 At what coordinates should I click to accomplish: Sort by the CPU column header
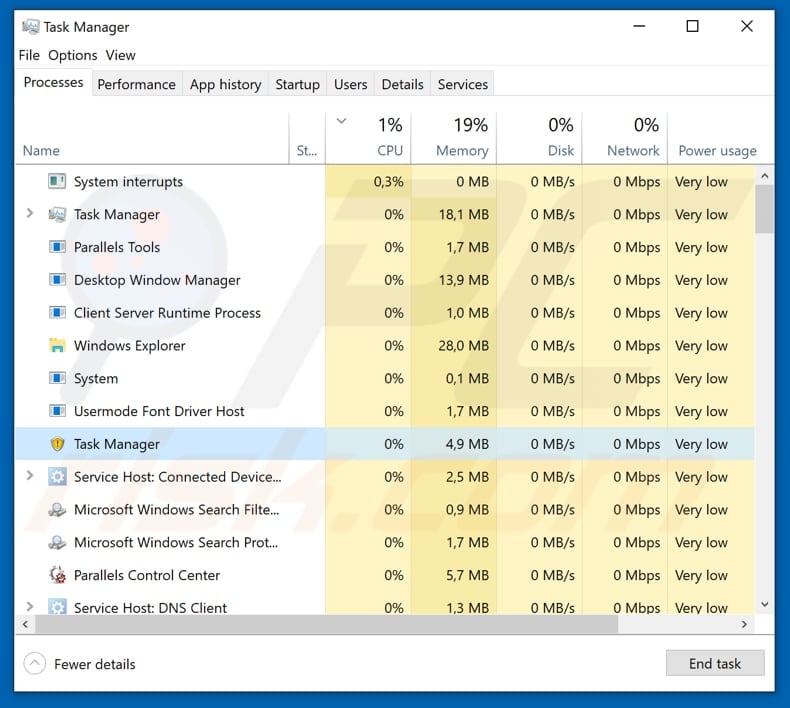tap(368, 138)
